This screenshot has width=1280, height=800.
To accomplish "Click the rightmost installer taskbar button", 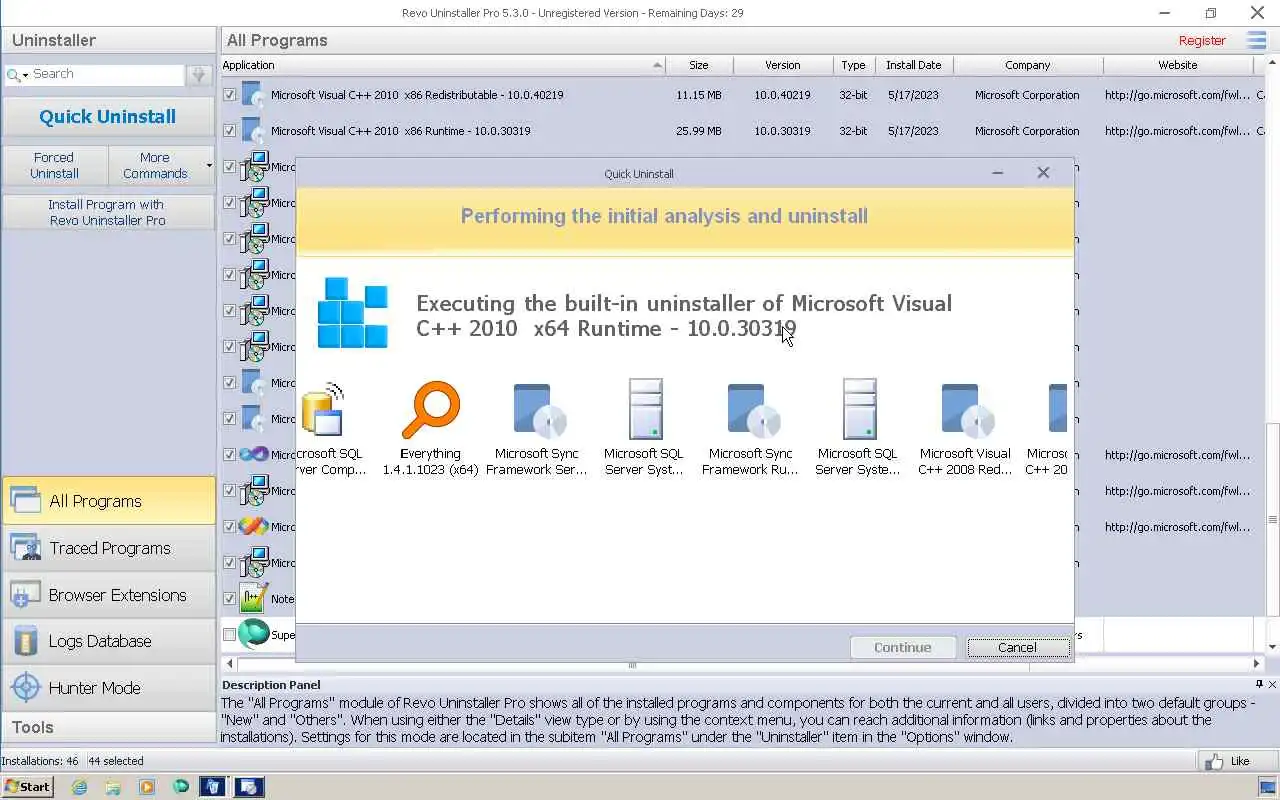I will pyautogui.click(x=249, y=787).
